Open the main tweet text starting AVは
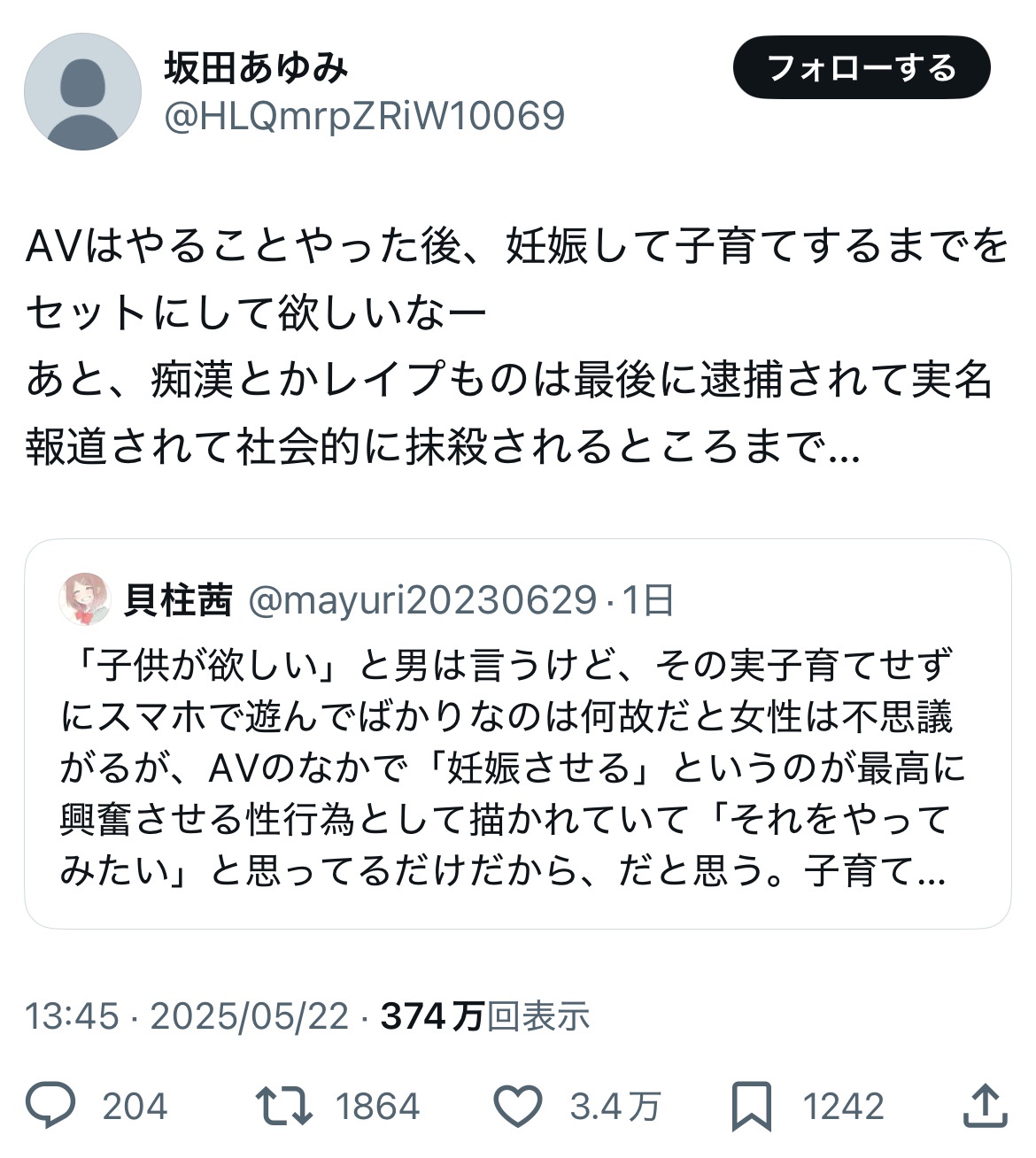The height and width of the screenshot is (1158, 1036). 517,347
